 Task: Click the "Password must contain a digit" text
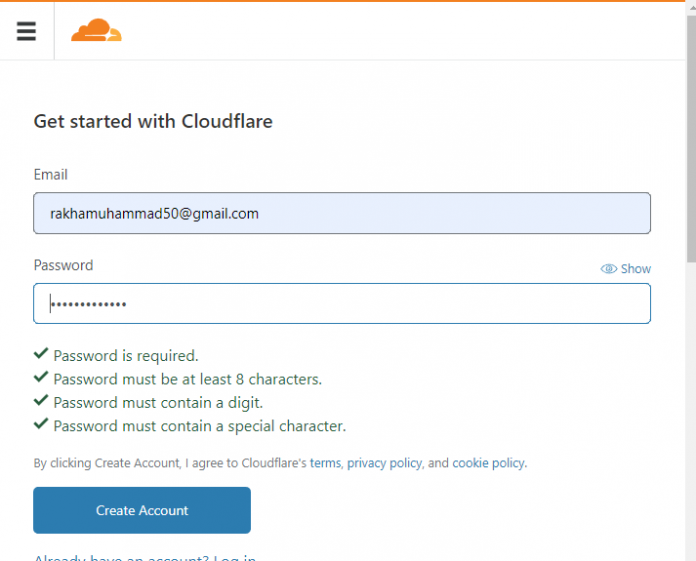(158, 402)
